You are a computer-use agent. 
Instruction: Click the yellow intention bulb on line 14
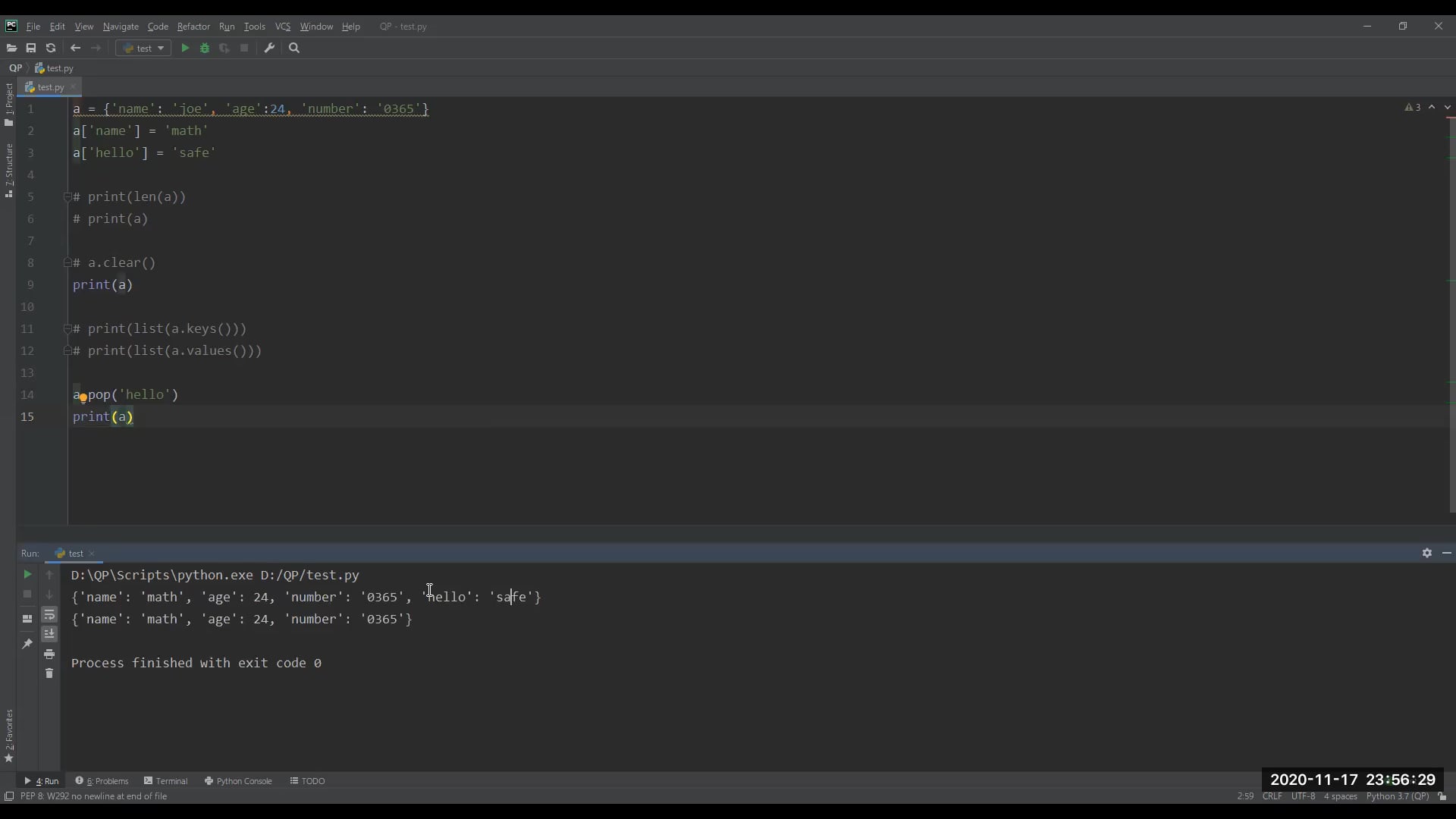83,397
